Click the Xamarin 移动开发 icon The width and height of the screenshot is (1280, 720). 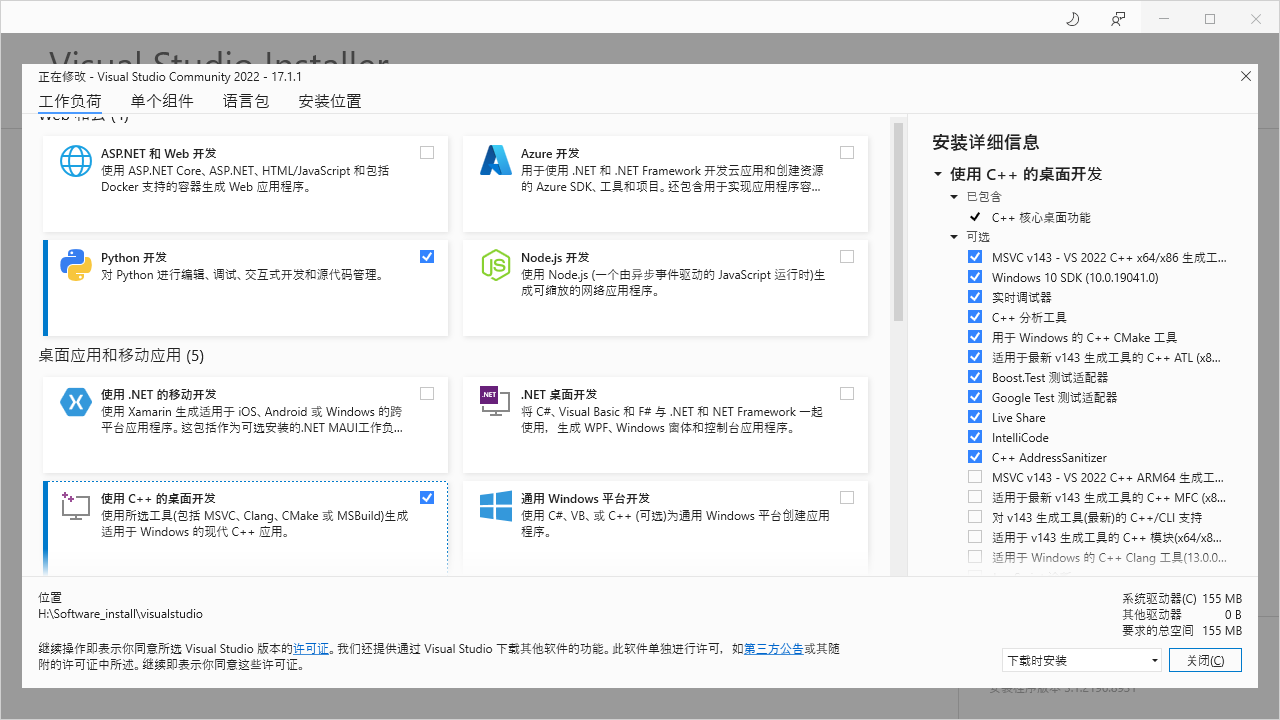(x=76, y=402)
